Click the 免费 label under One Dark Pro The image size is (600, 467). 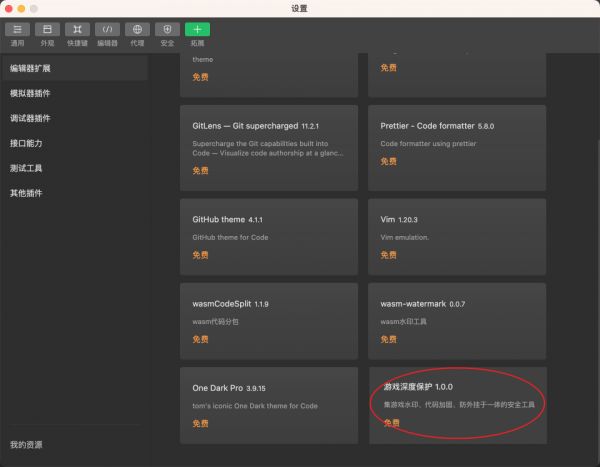tap(200, 423)
